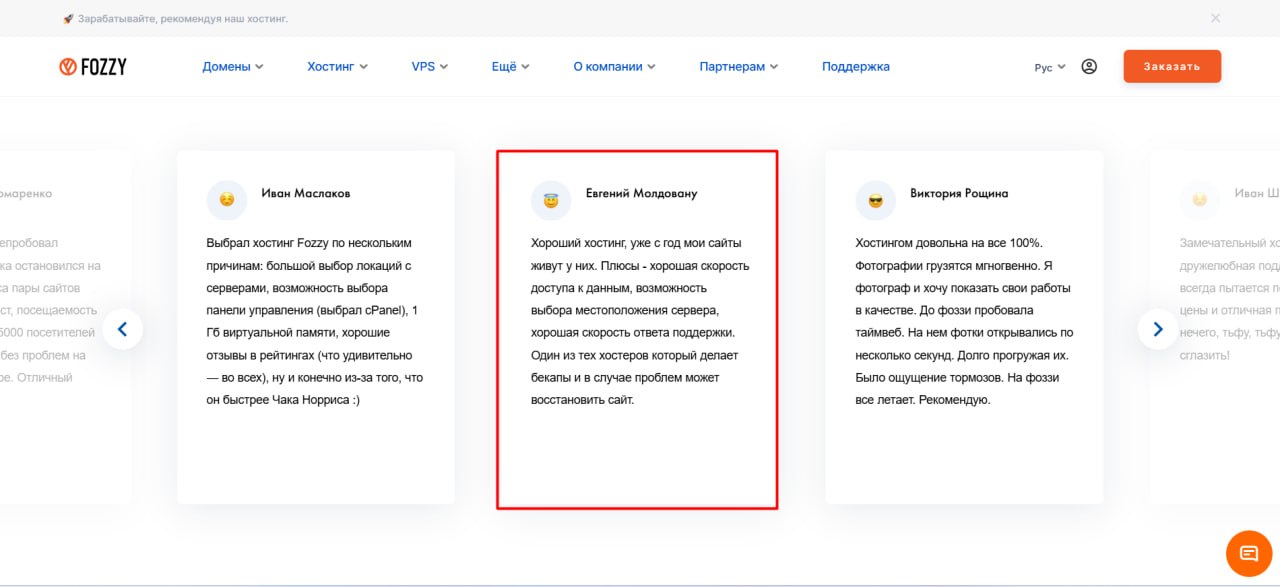Click review text starting 'Хостингом довольна на все'
1280x587 pixels.
click(x=964, y=321)
